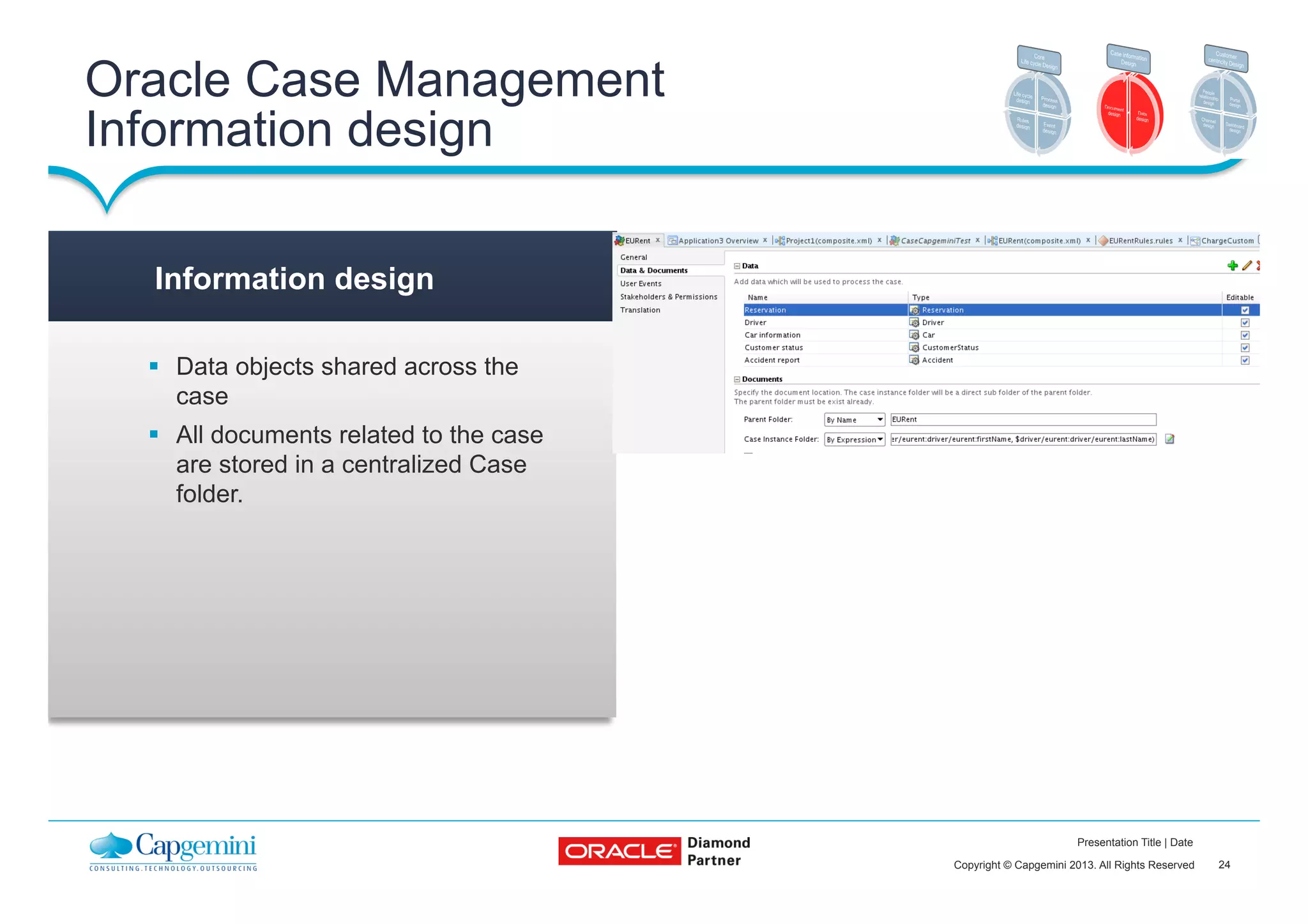Select the Reservation name row
The image size is (1308, 924).
click(x=825, y=310)
